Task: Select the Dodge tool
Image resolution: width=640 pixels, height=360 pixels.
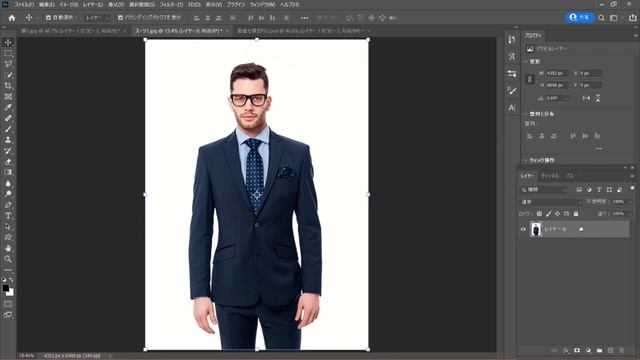Action: click(8, 194)
